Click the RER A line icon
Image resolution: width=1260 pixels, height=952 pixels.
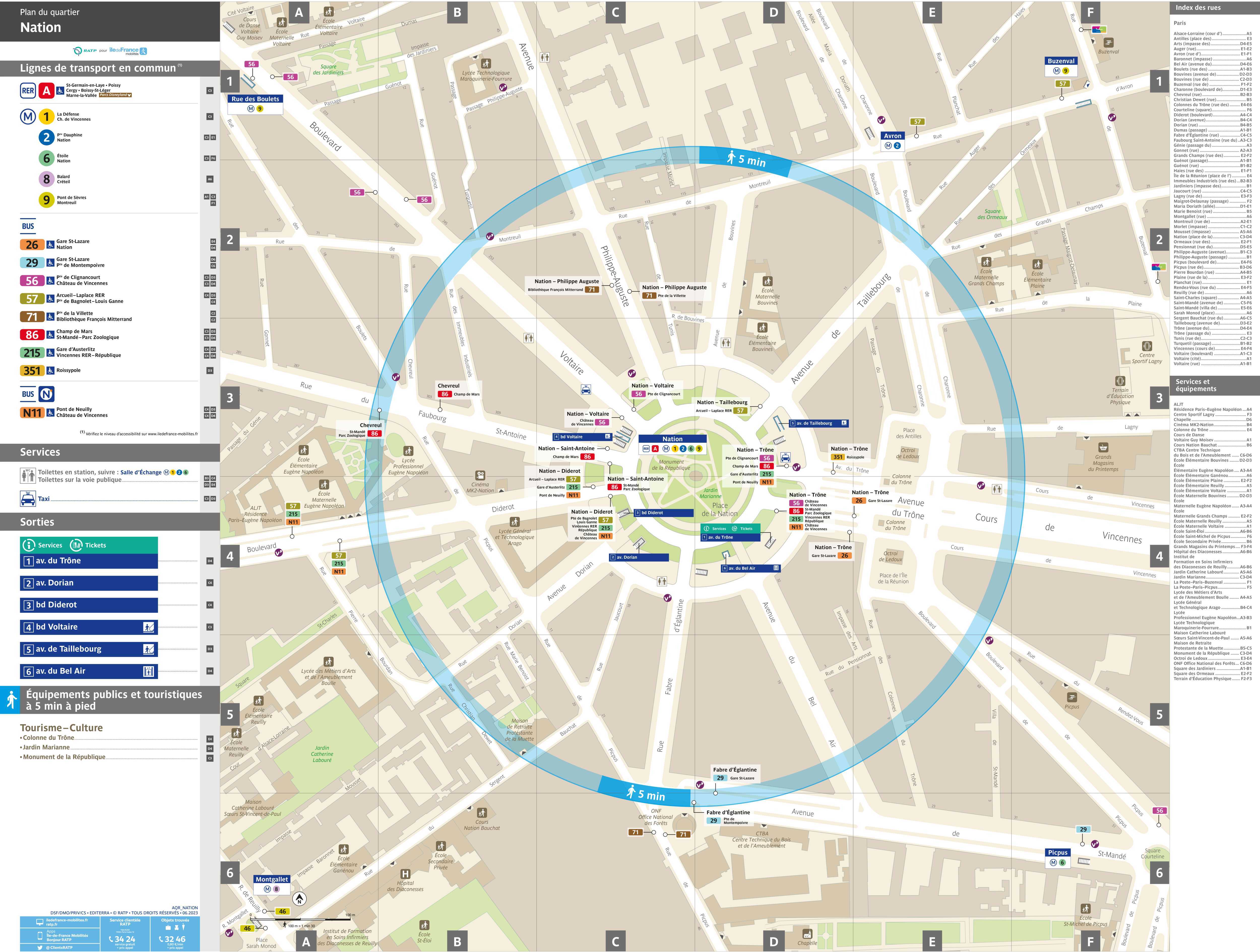[46, 90]
